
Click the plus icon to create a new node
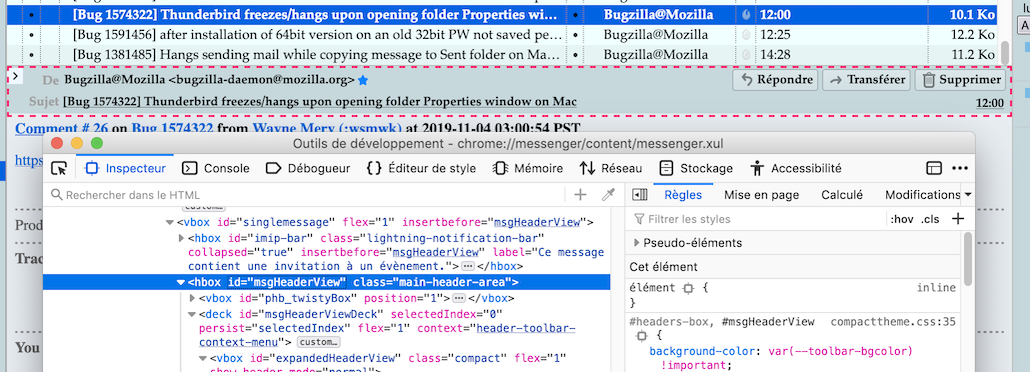click(580, 195)
